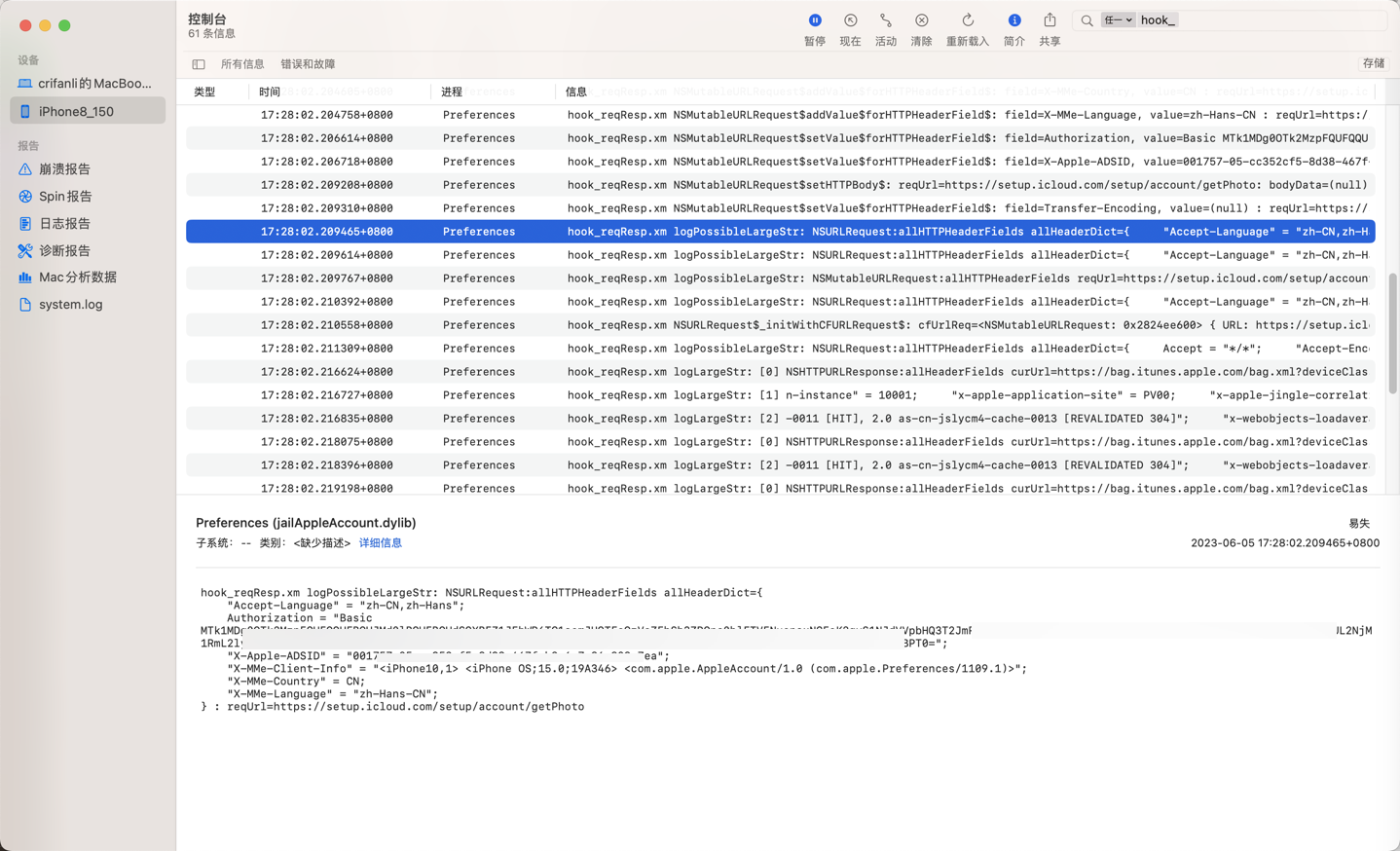Switch to All Messages (所有信息) tab

pyautogui.click(x=242, y=64)
